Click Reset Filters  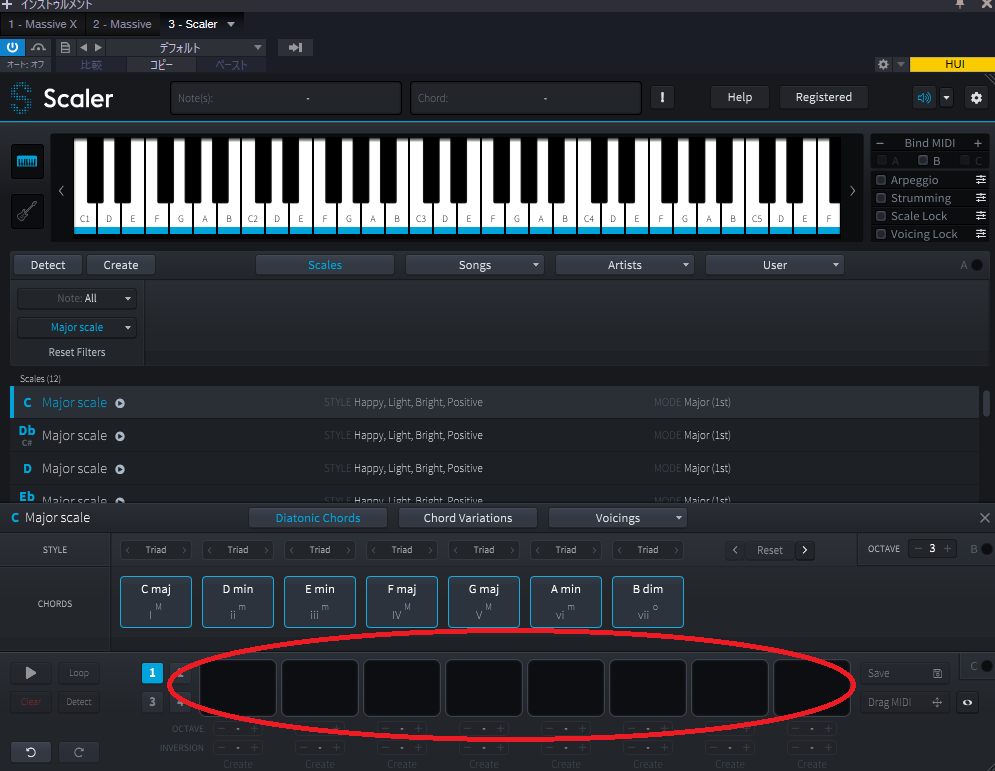(77, 352)
